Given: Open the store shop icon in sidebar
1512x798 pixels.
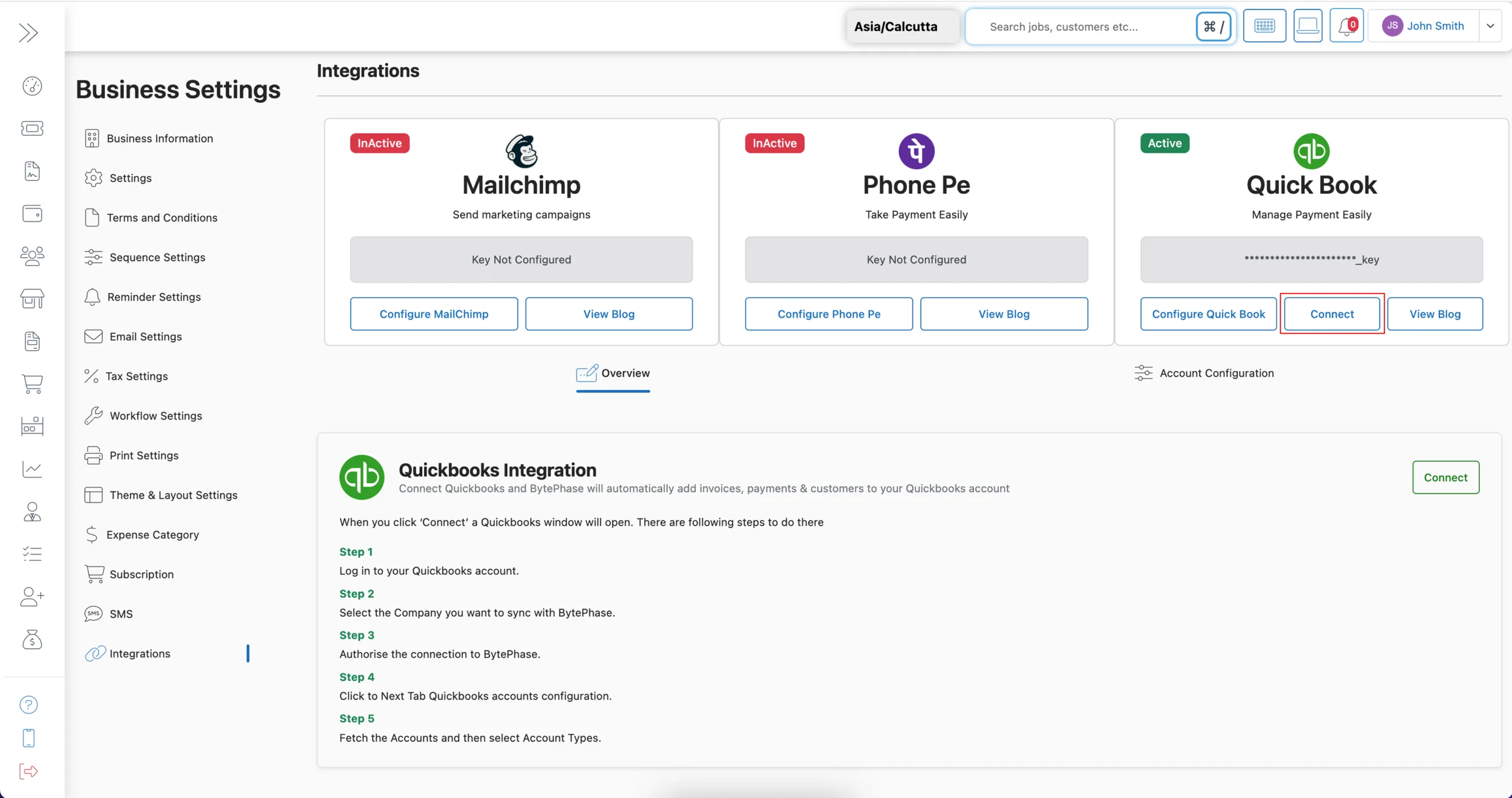Looking at the screenshot, I should [x=32, y=298].
